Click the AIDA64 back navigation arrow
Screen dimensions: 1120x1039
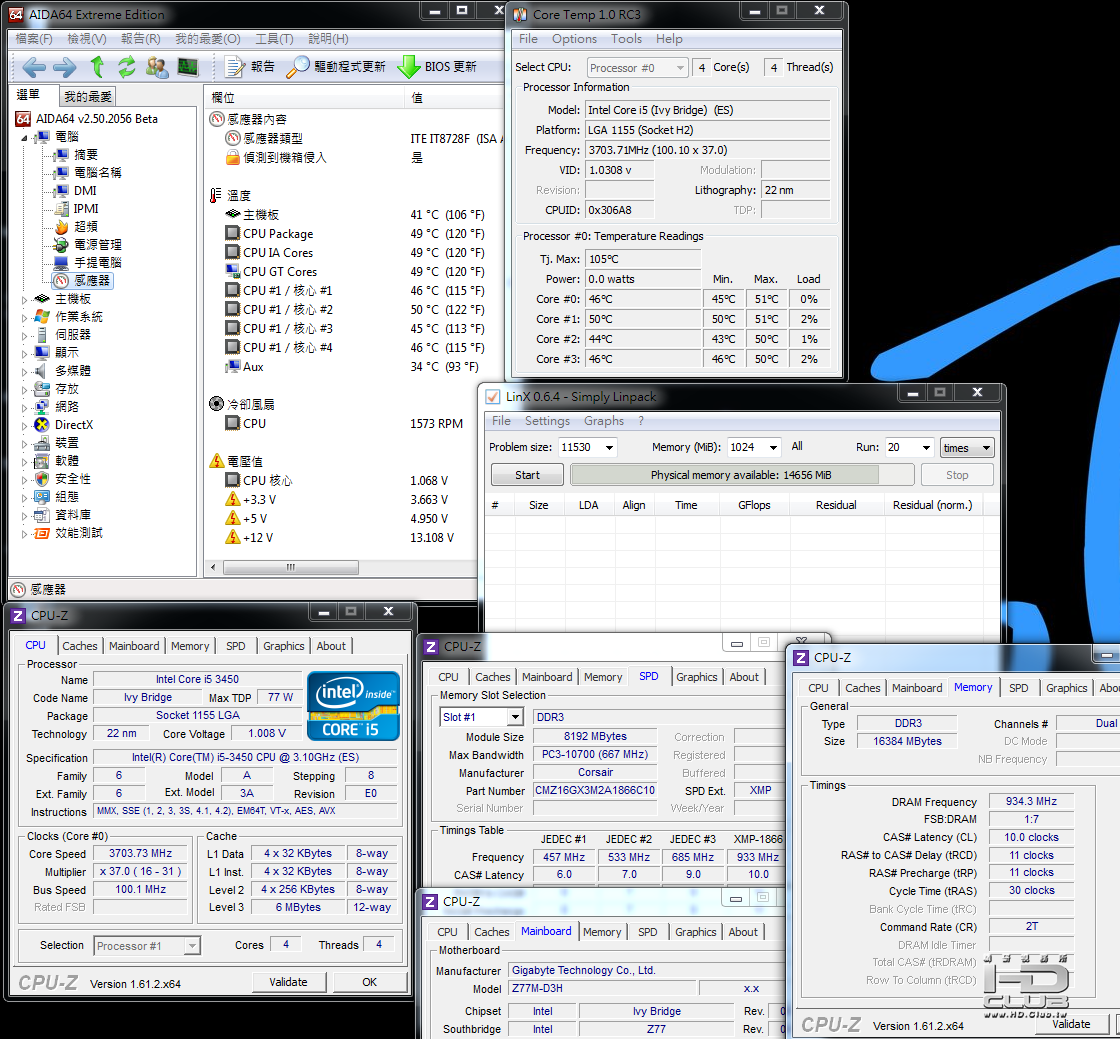(x=34, y=67)
